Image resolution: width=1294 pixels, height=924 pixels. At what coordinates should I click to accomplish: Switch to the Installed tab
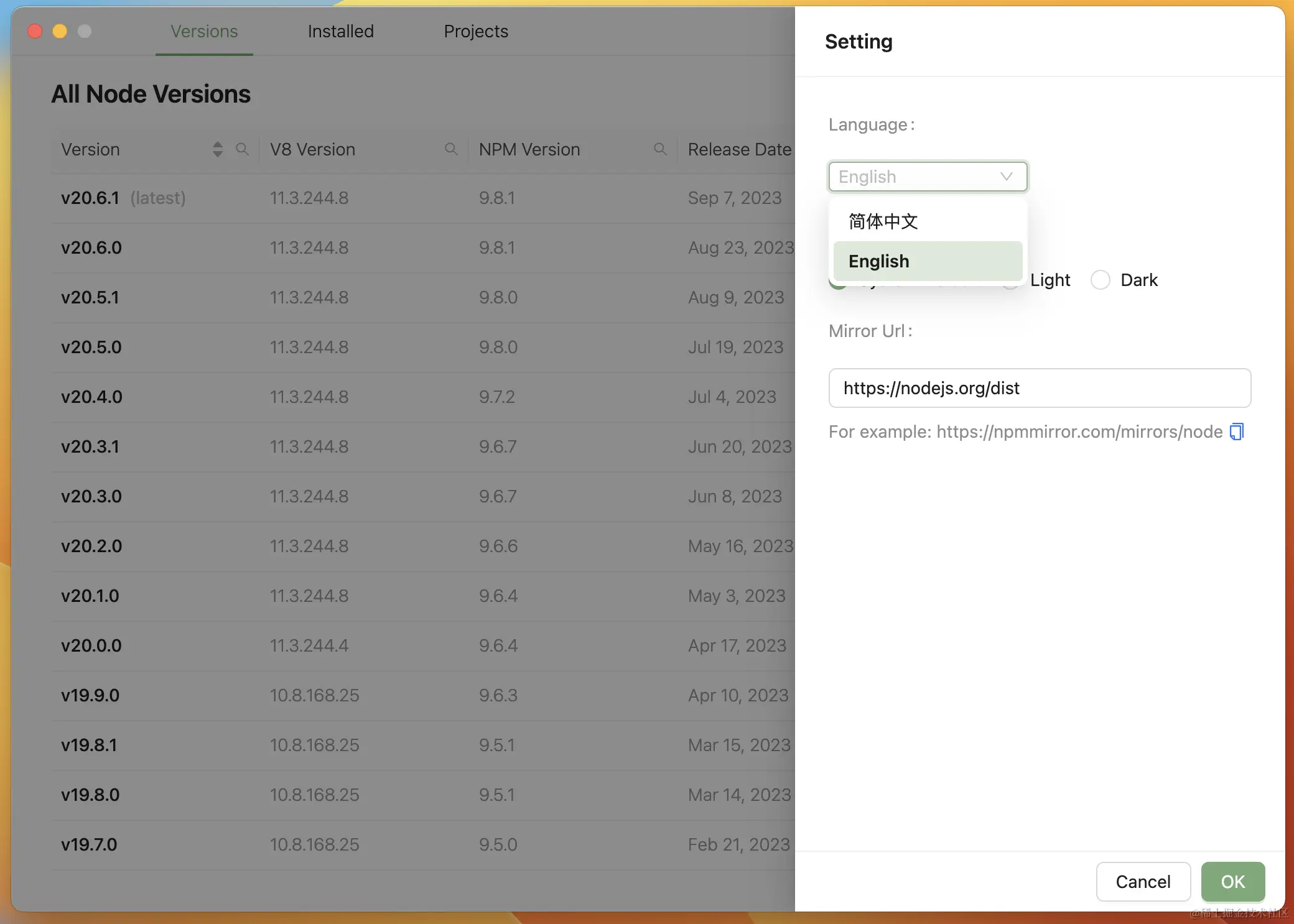coord(340,31)
